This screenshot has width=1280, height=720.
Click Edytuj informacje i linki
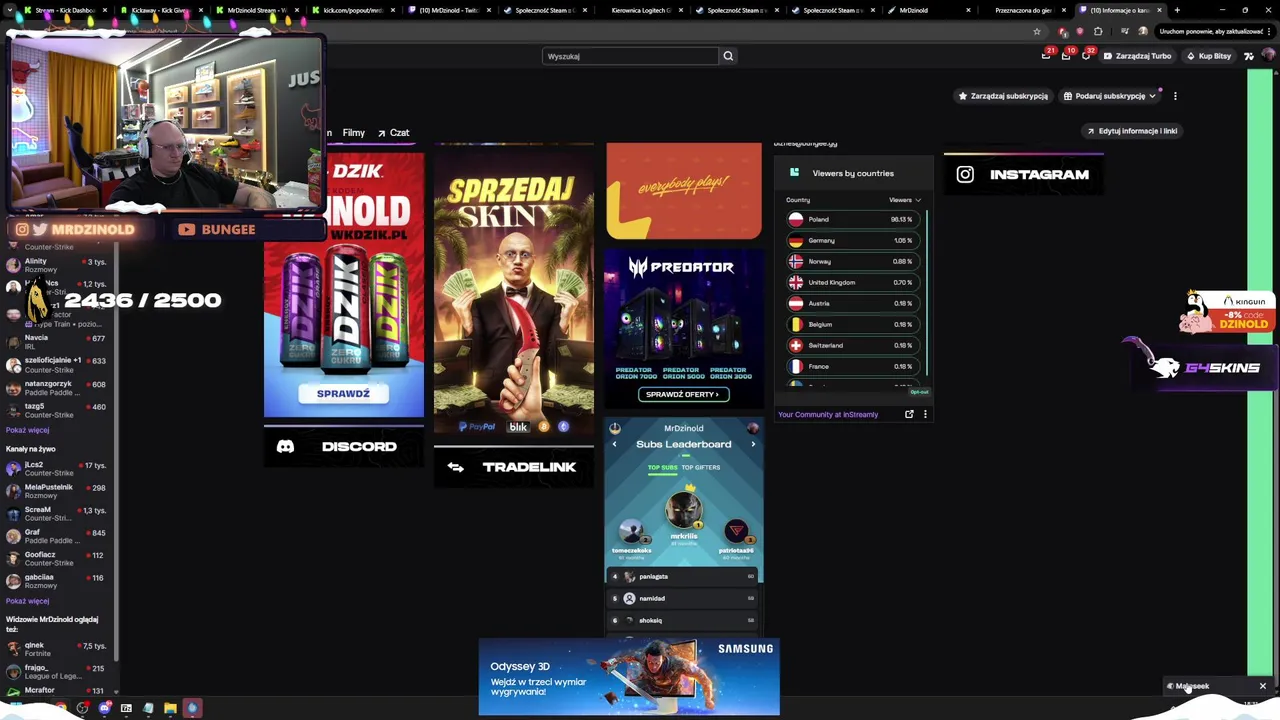coord(1131,131)
